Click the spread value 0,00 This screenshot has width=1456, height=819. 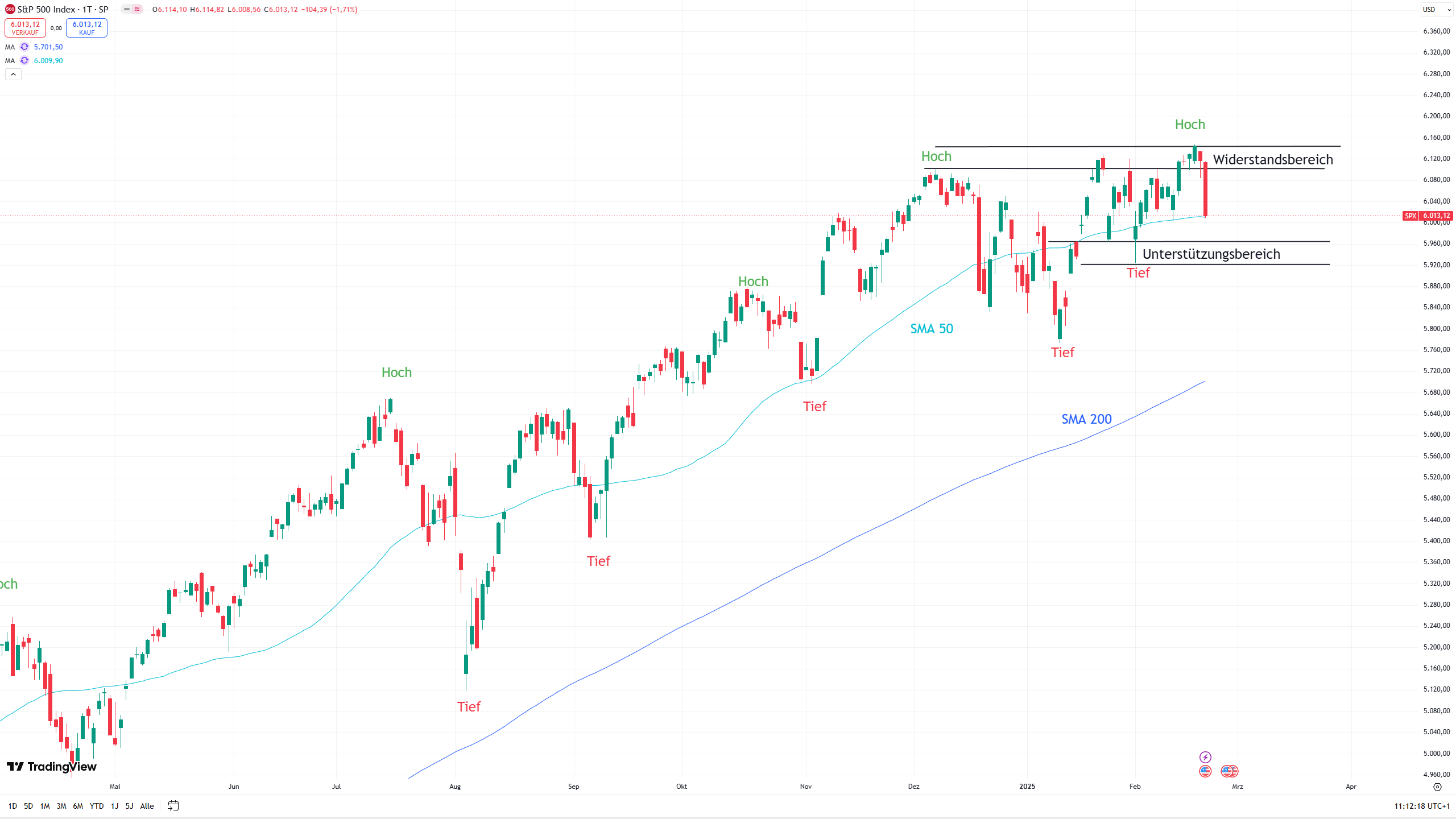point(56,28)
